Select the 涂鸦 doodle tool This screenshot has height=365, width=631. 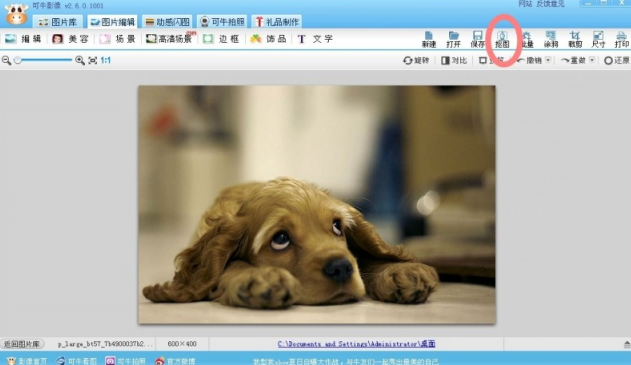tap(551, 39)
